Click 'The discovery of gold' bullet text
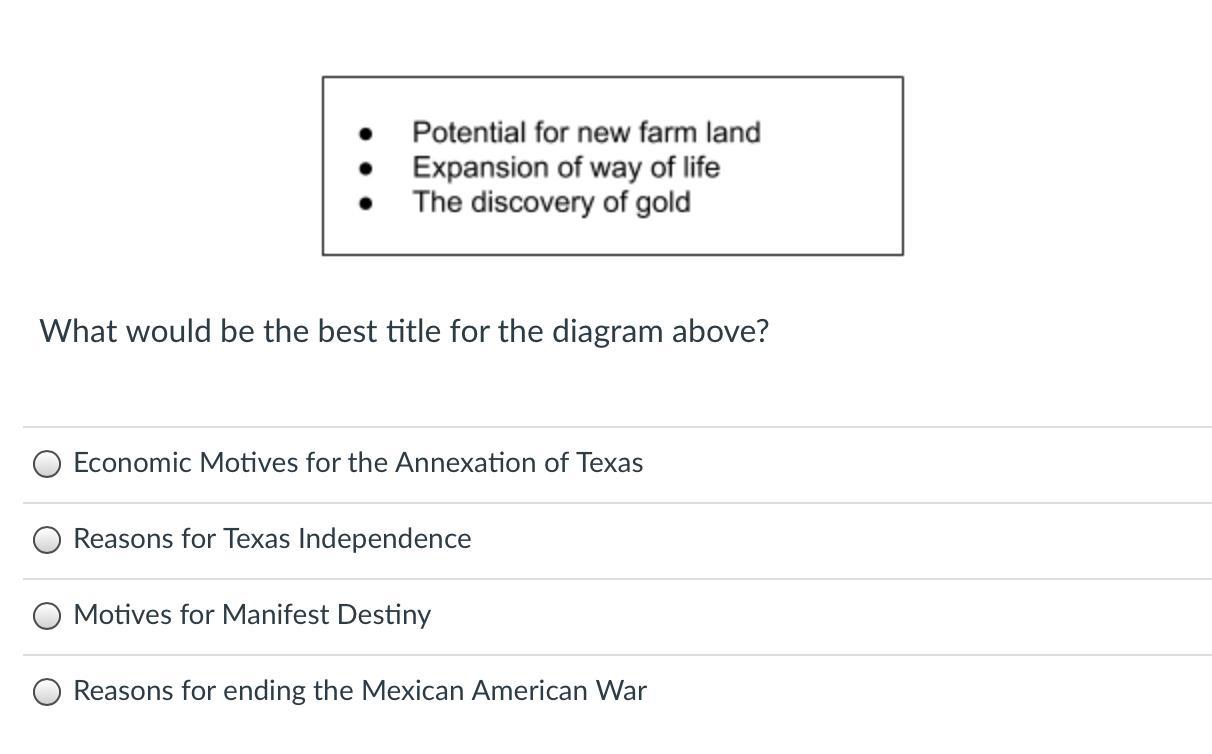 (x=551, y=202)
